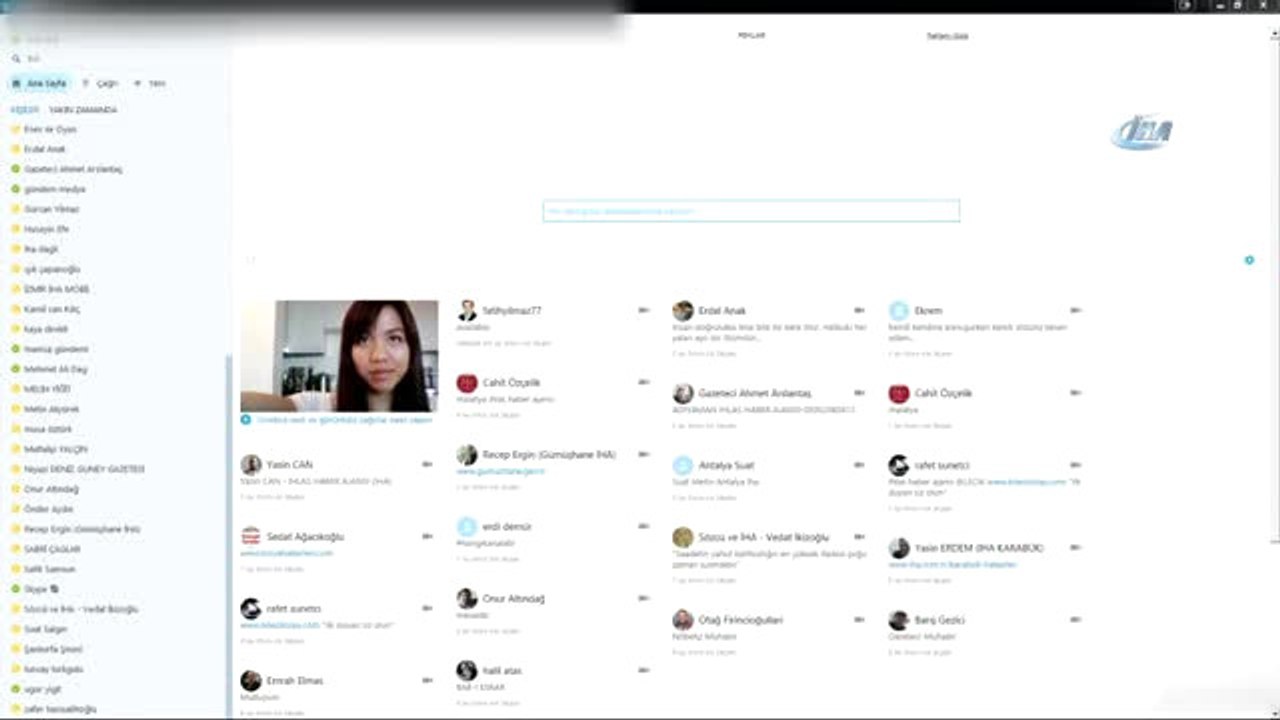The image size is (1280, 720).
Task: Click call icon beside halil atas
Action: point(643,670)
